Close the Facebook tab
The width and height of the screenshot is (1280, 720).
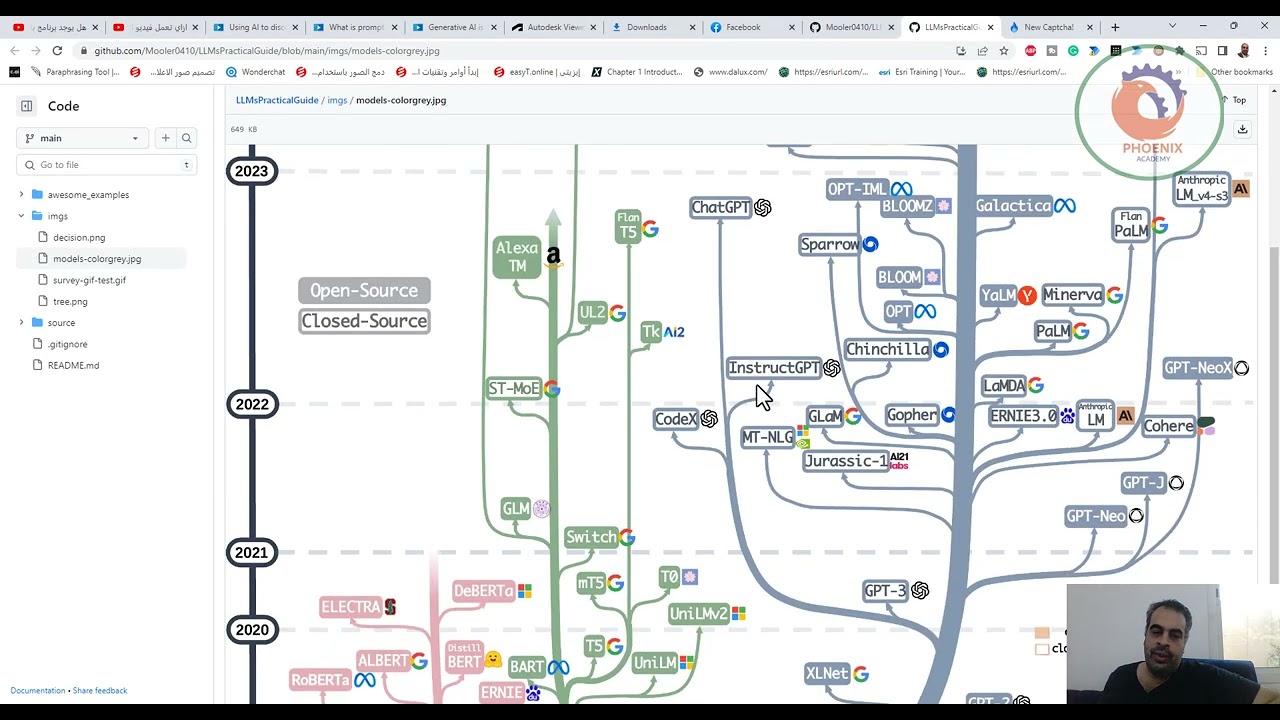pos(792,27)
